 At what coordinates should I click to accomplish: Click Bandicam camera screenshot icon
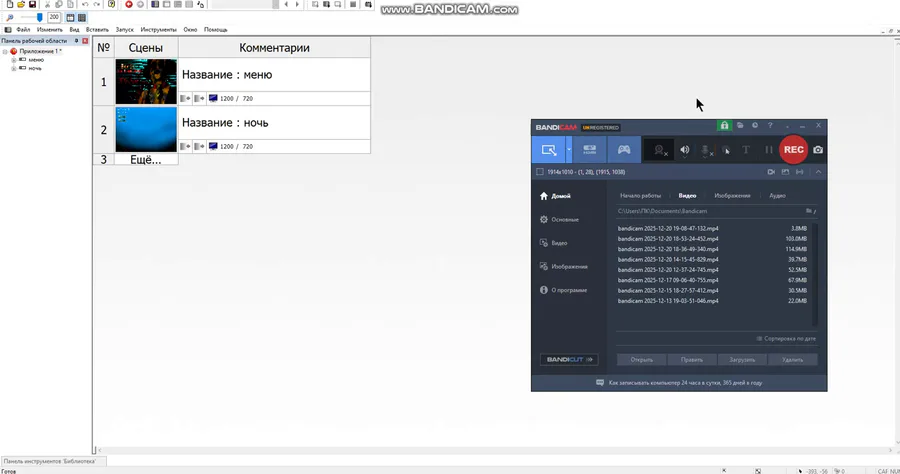point(818,150)
